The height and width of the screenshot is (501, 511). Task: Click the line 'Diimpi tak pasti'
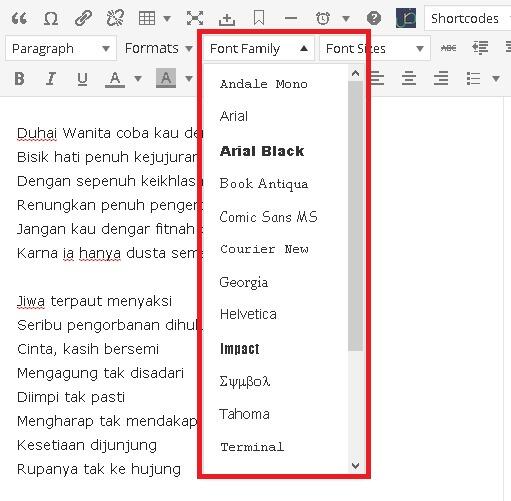pos(71,397)
